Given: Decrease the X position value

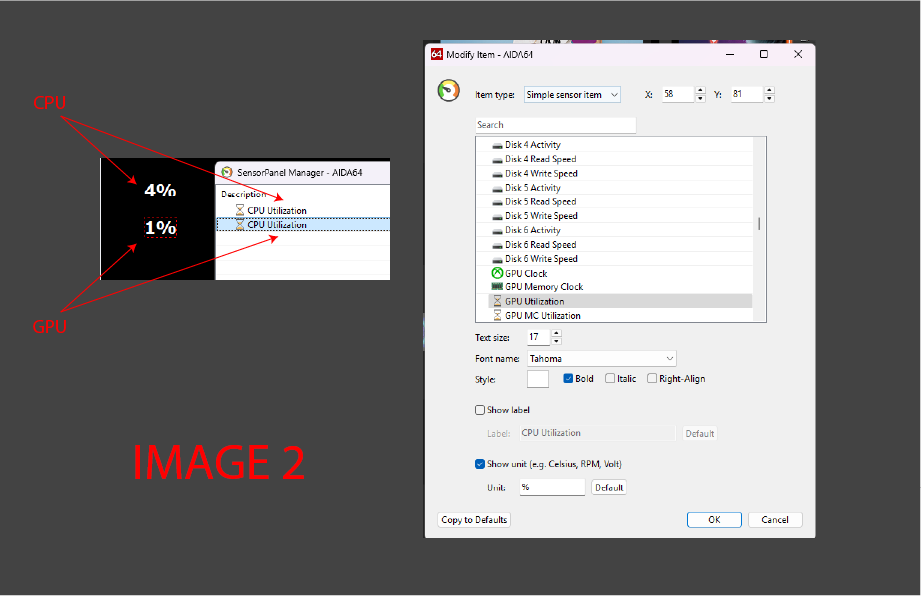Looking at the screenshot, I should click(x=700, y=99).
